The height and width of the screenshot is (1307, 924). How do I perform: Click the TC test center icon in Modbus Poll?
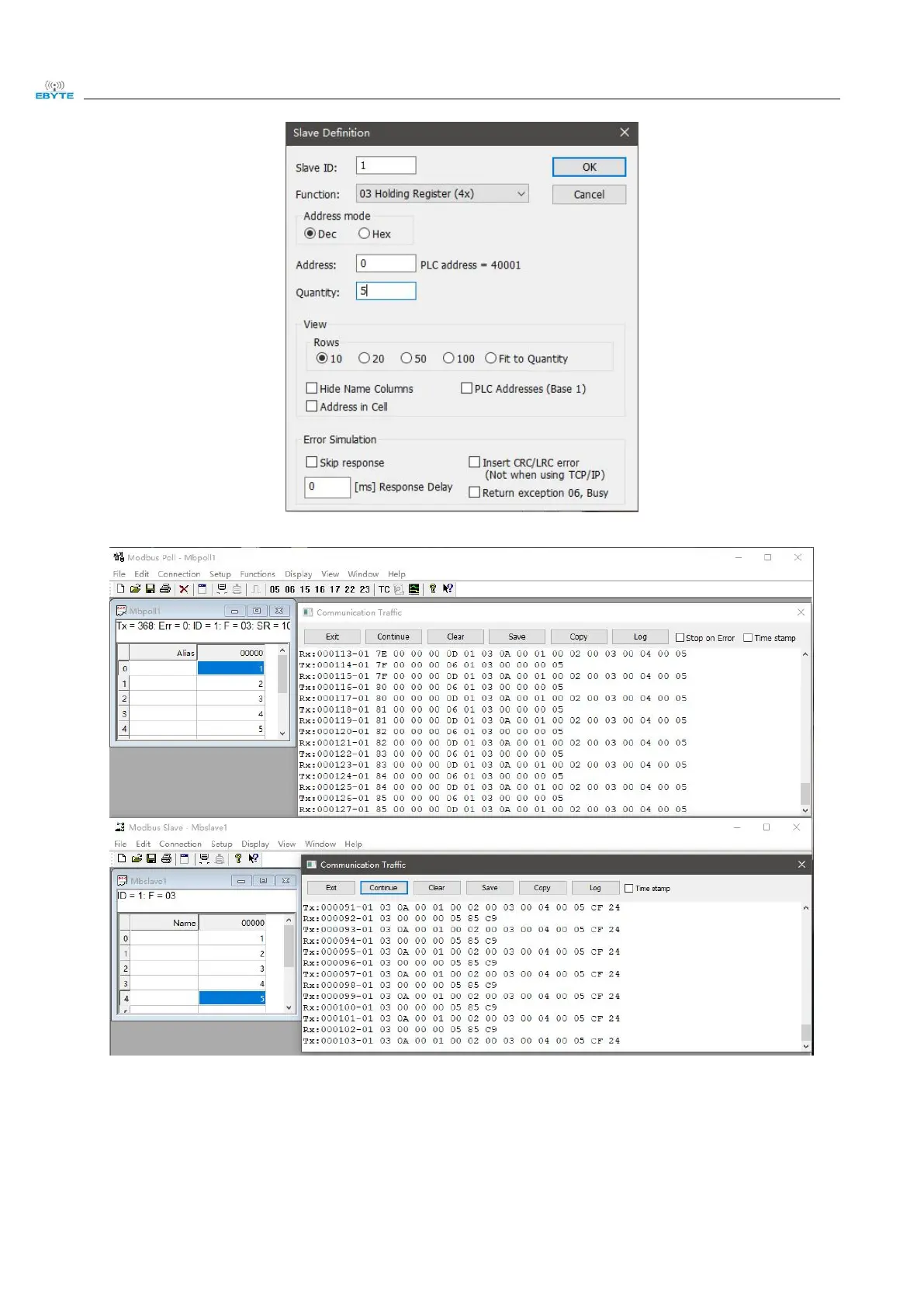[383, 589]
